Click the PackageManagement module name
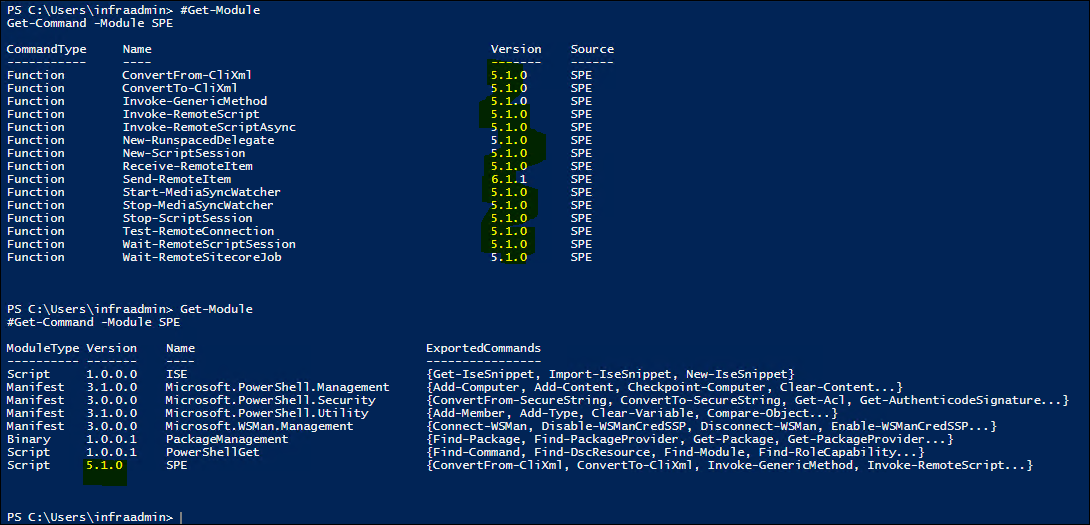This screenshot has height=525, width=1090. (x=227, y=439)
